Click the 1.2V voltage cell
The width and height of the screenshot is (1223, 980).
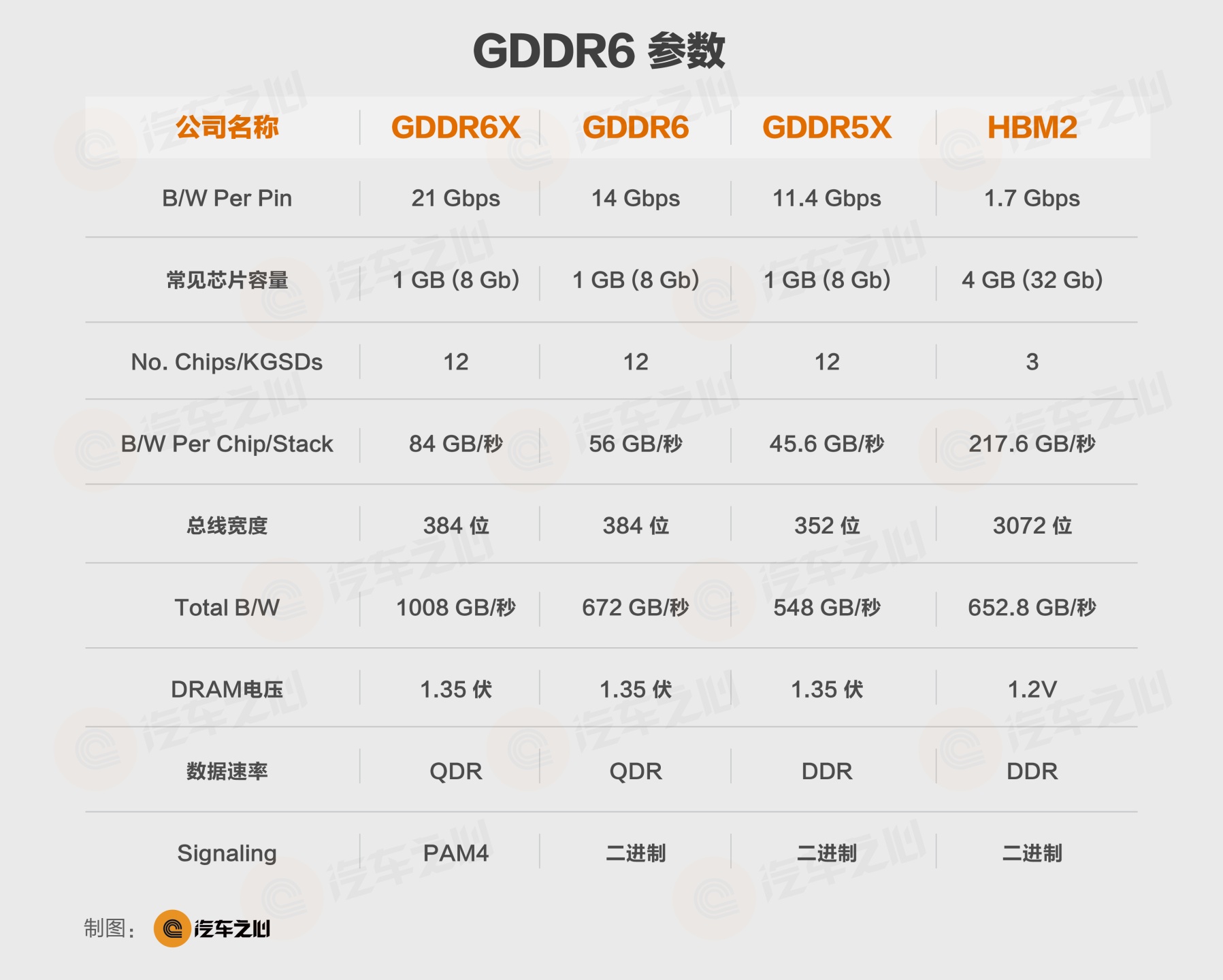(1032, 689)
